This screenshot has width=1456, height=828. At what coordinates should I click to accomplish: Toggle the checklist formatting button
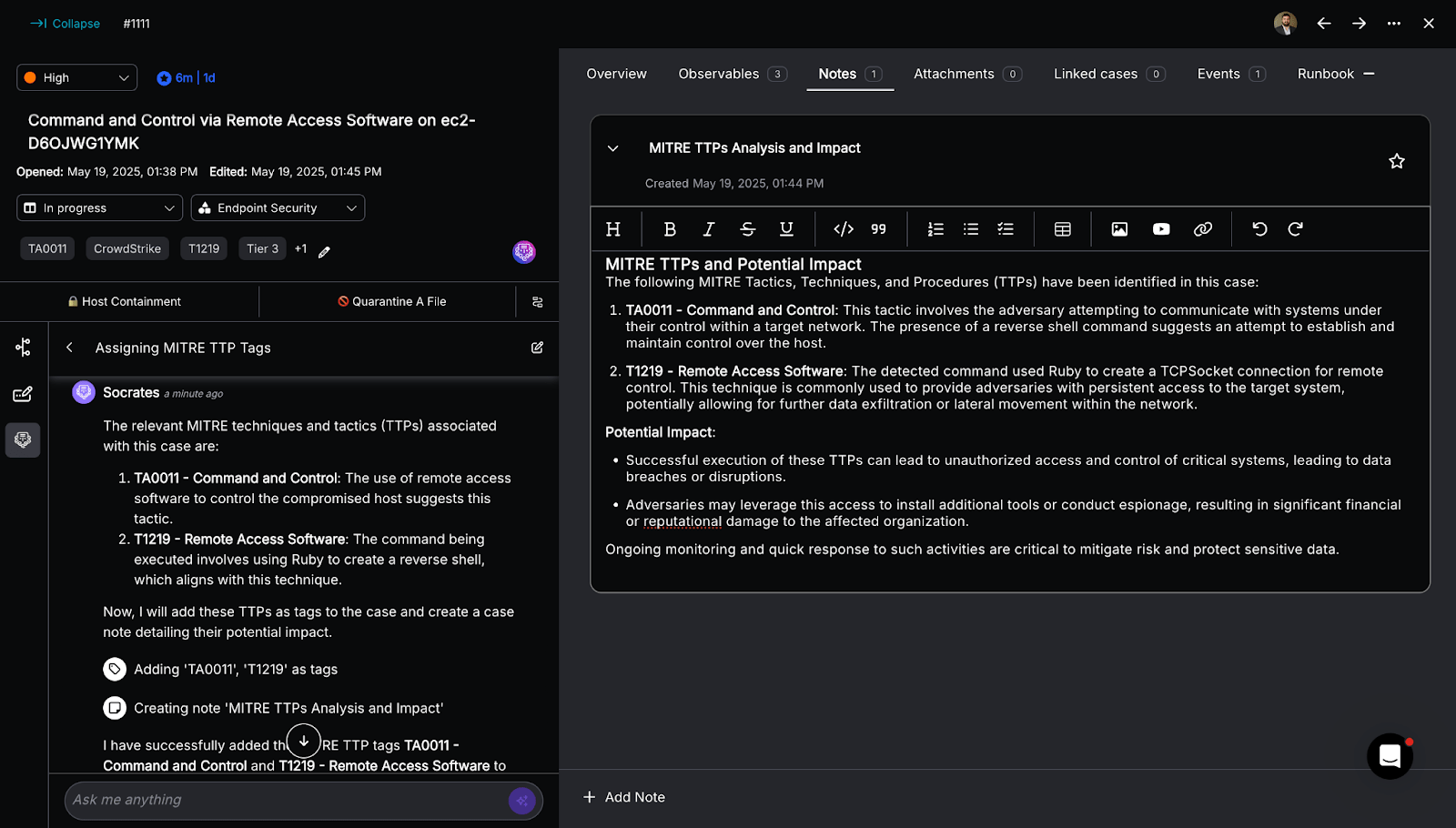tap(1006, 229)
